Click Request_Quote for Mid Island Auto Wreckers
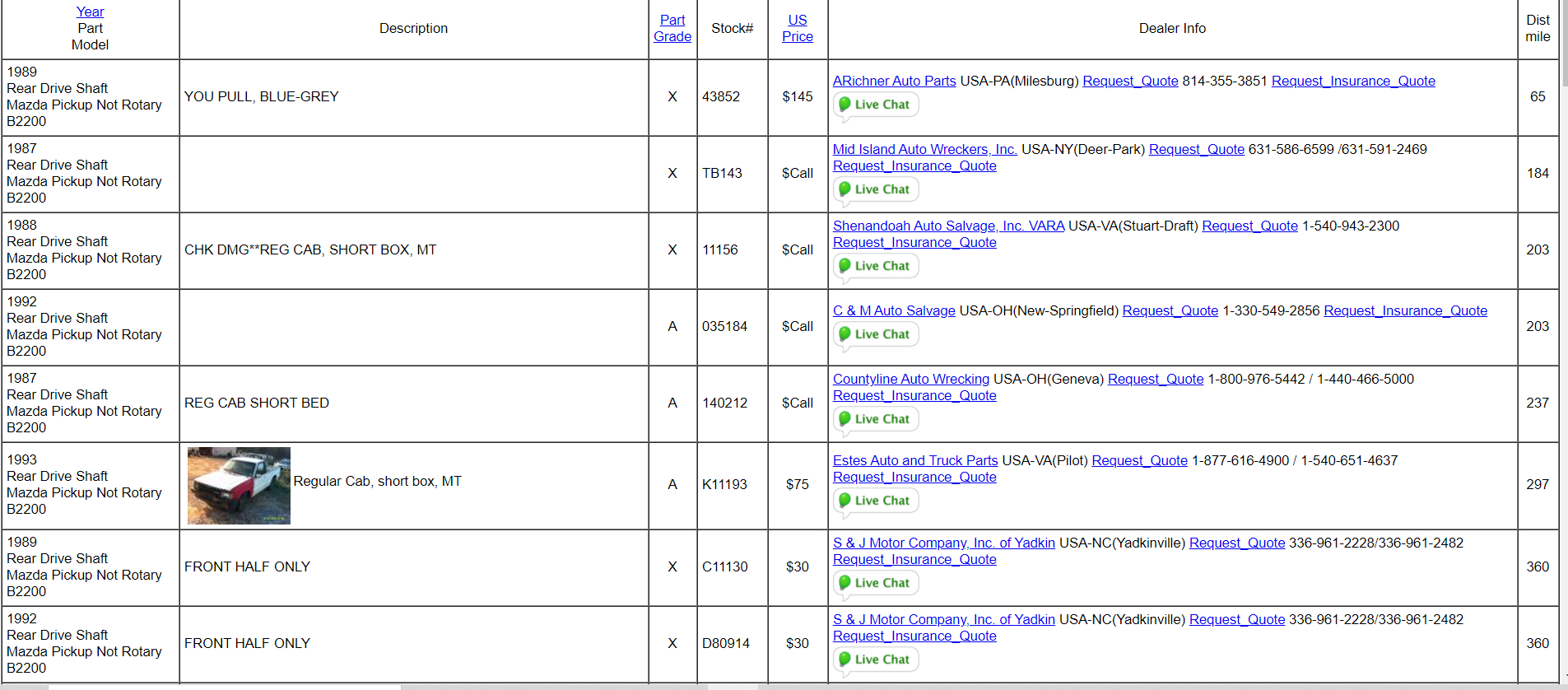The width and height of the screenshot is (1568, 690). [x=1197, y=149]
